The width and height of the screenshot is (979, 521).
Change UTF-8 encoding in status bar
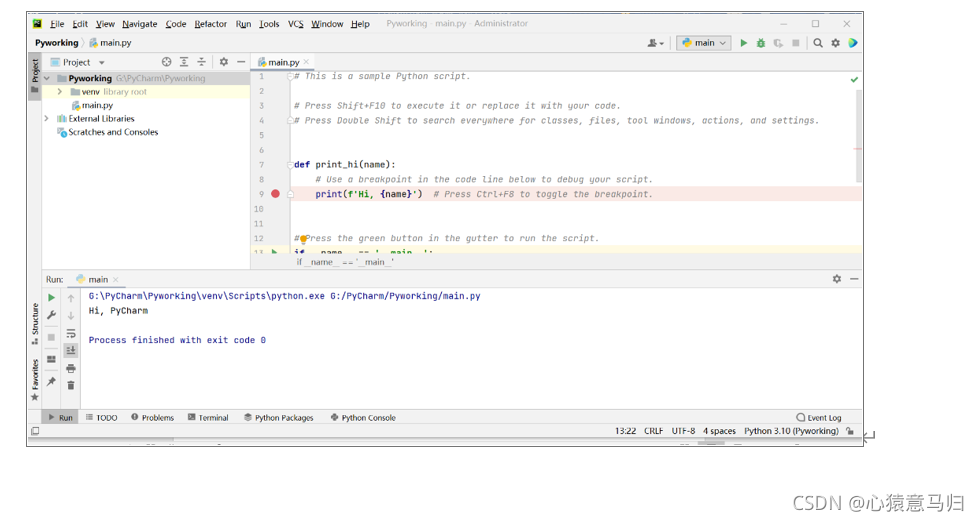(683, 431)
